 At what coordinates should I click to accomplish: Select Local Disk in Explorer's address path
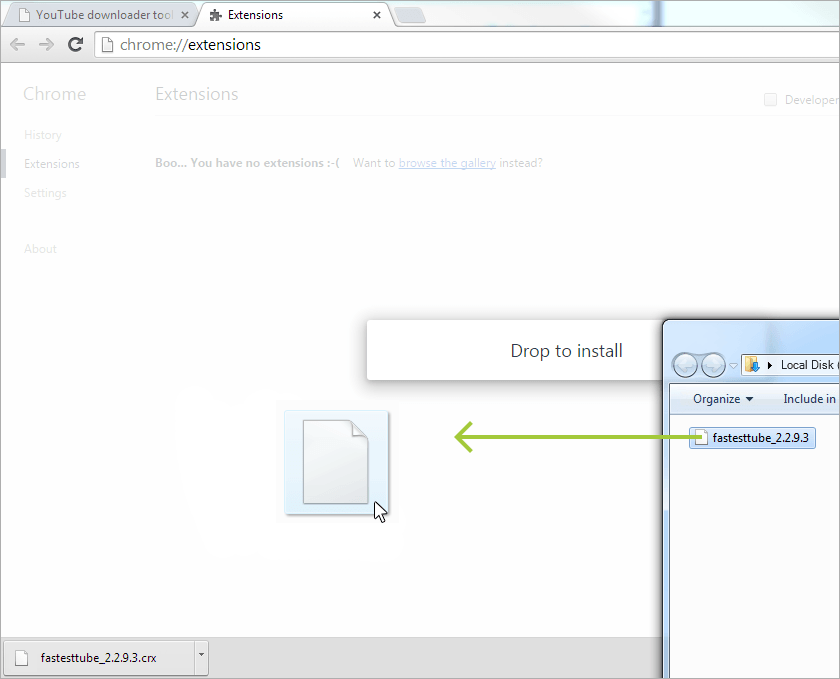point(807,365)
